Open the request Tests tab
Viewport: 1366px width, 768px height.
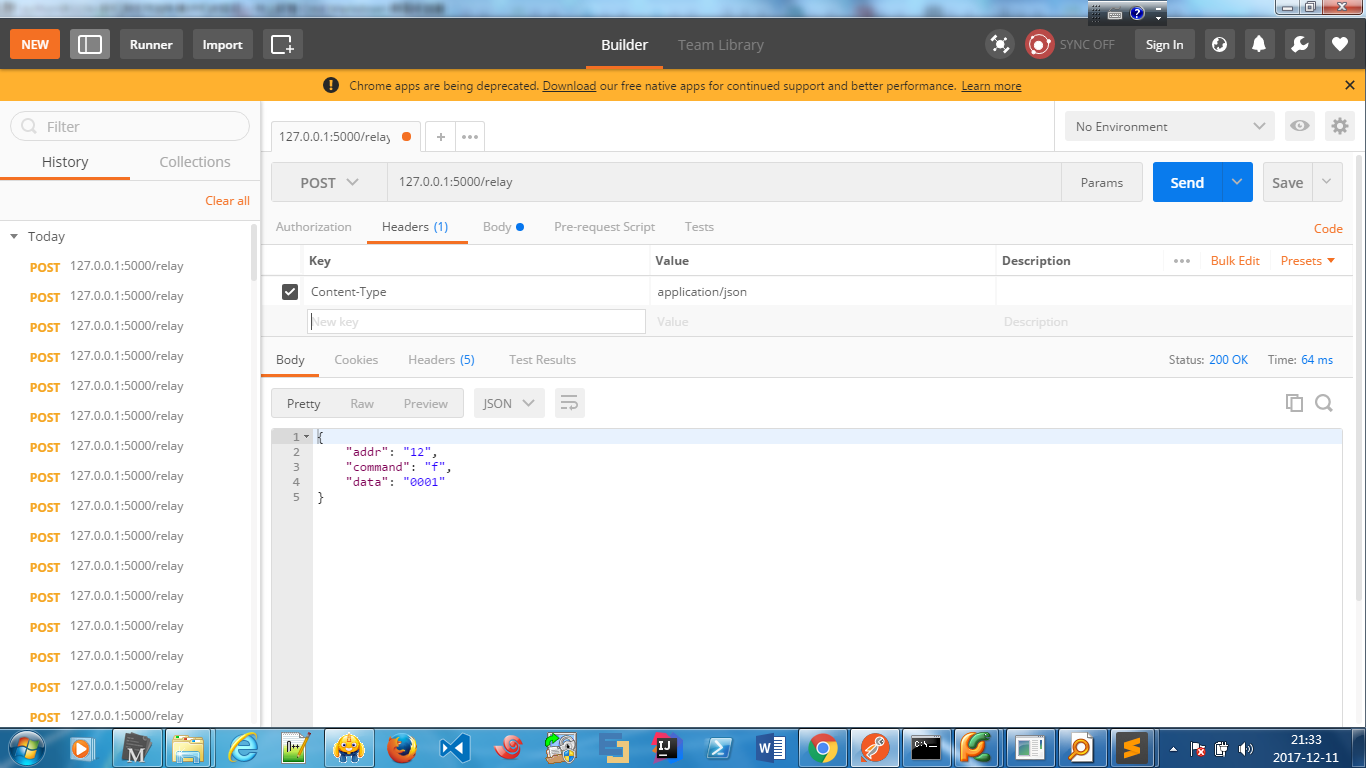coord(699,227)
